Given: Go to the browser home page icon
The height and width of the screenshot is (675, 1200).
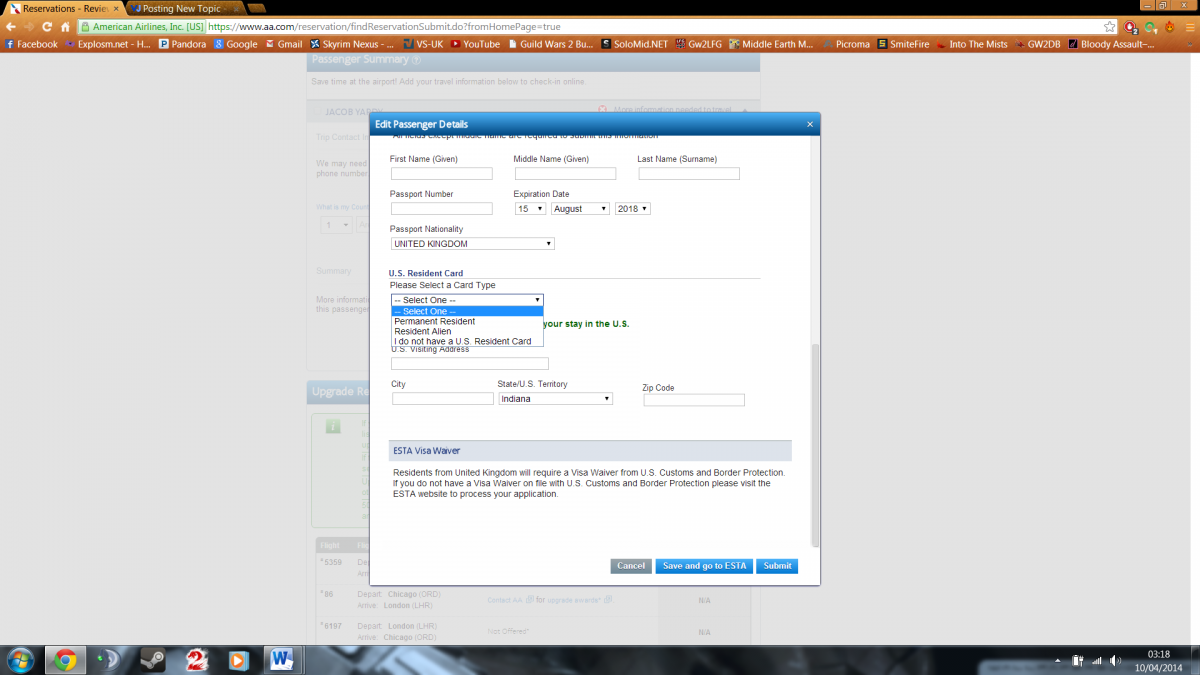Looking at the screenshot, I should pos(65,27).
